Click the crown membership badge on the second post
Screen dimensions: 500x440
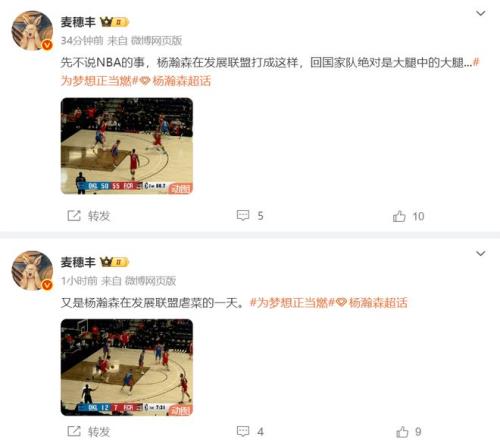point(114,262)
